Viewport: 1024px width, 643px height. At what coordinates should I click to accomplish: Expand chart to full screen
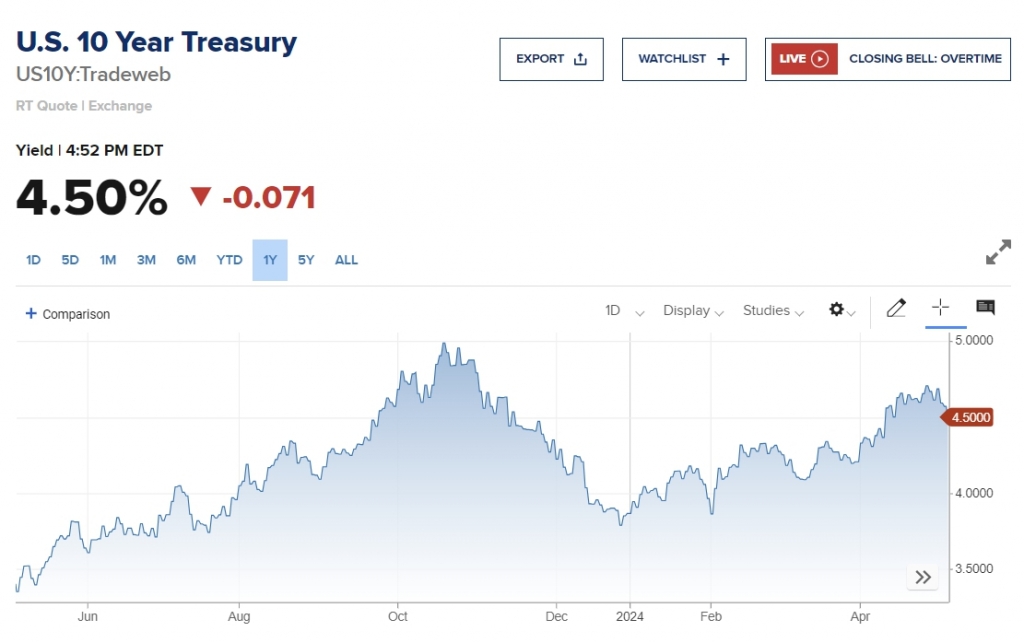click(x=998, y=253)
